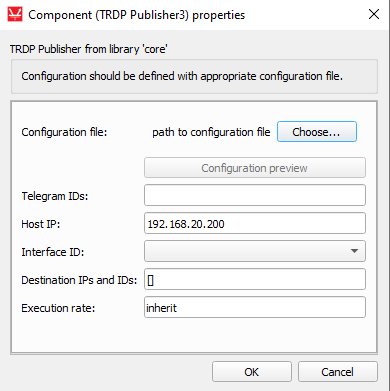Screen dimensions: 390x391
Task: Click the configuration description info box
Action: (194, 76)
